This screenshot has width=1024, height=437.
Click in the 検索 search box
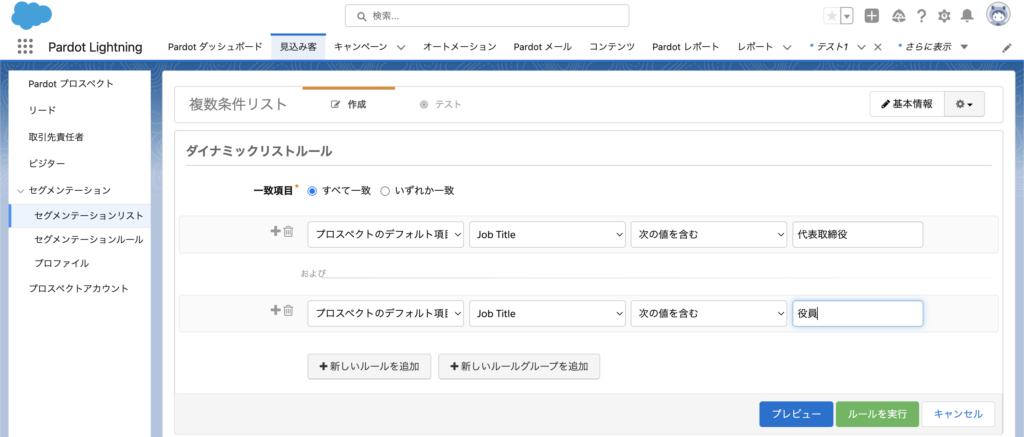[x=487, y=16]
